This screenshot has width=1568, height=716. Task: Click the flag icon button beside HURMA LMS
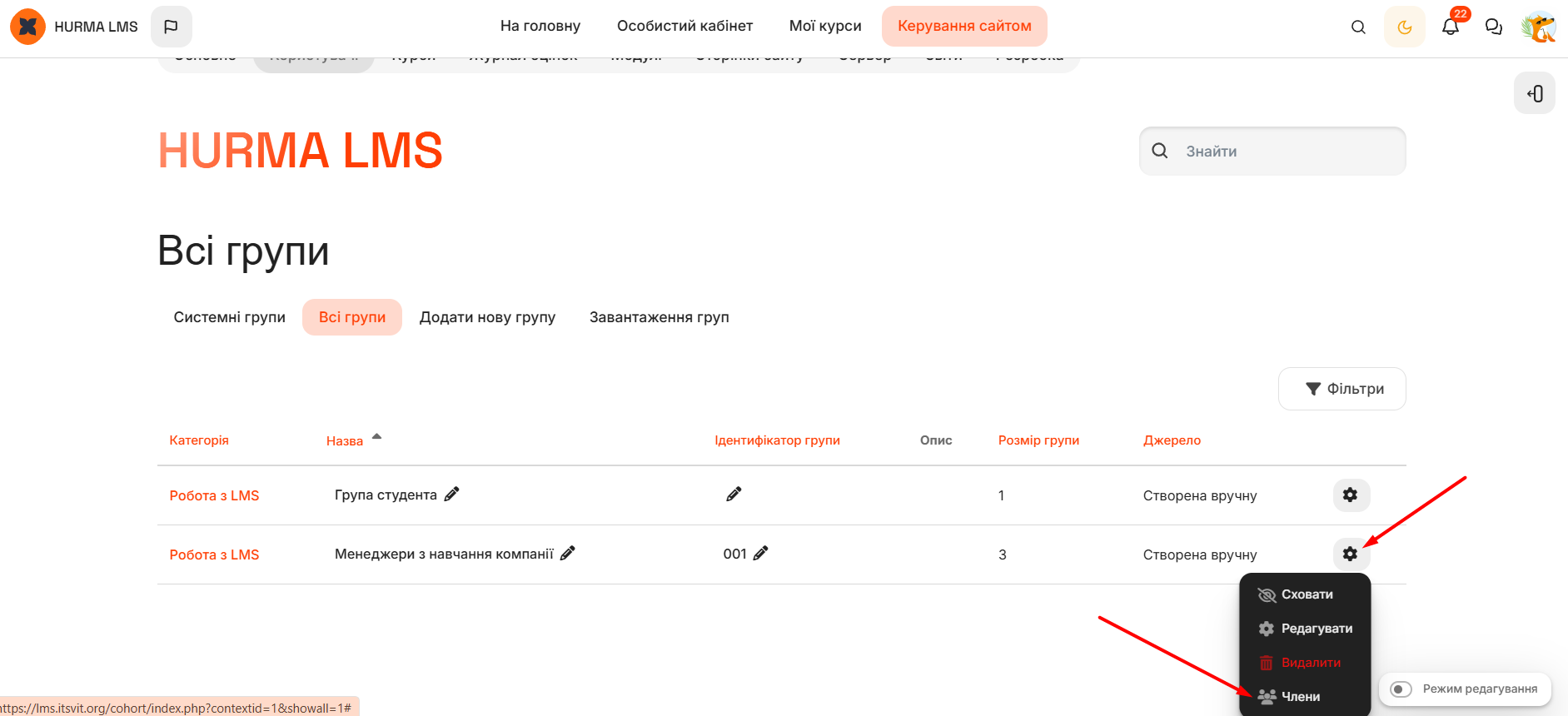pyautogui.click(x=171, y=27)
